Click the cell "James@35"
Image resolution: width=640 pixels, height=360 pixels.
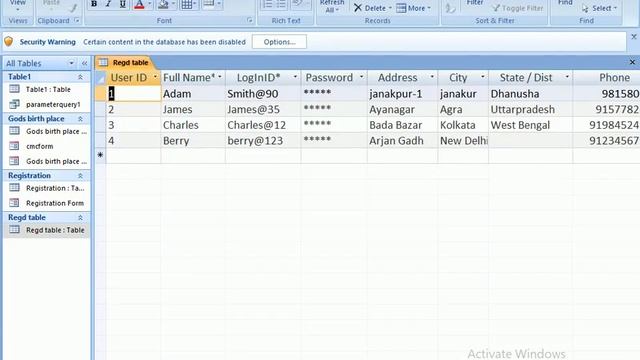pyautogui.click(x=263, y=109)
